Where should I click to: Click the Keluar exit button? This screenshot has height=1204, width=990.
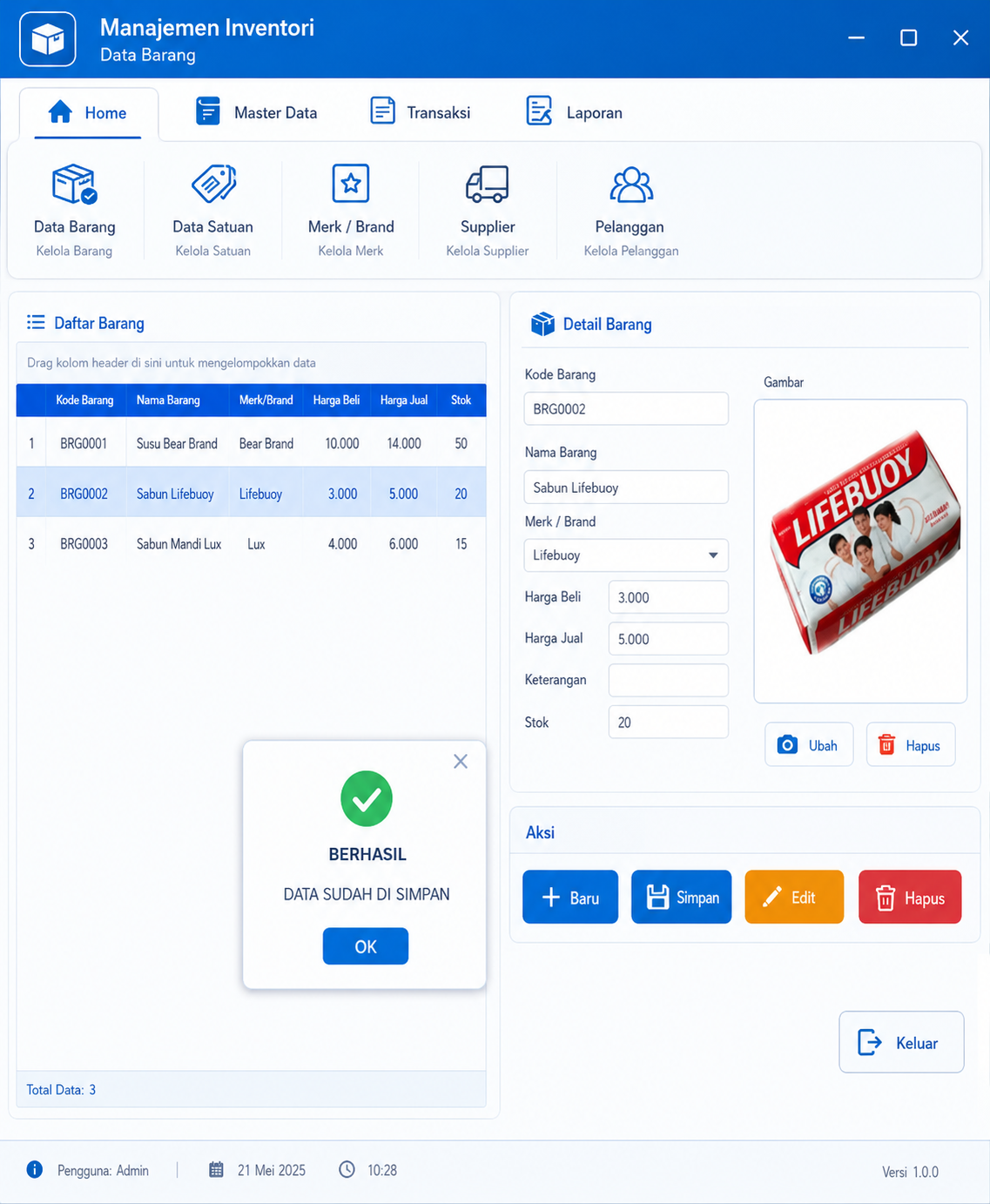901,1042
